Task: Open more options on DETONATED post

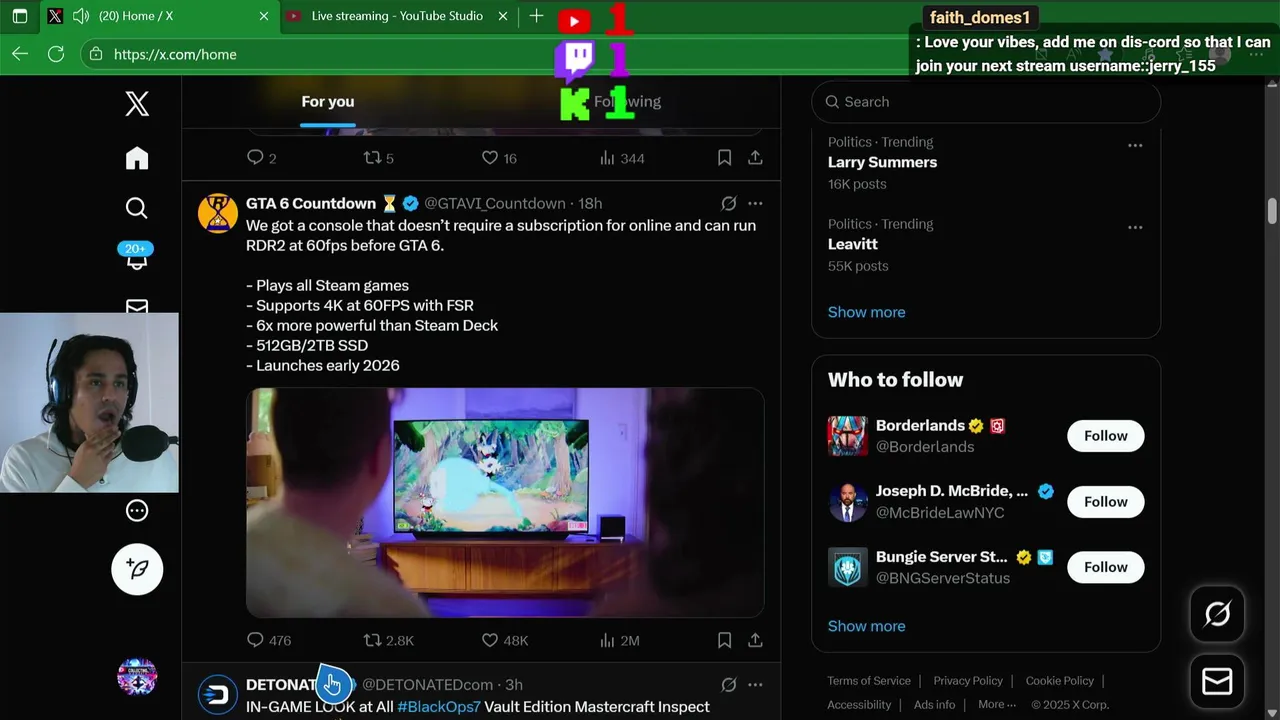Action: (x=755, y=685)
